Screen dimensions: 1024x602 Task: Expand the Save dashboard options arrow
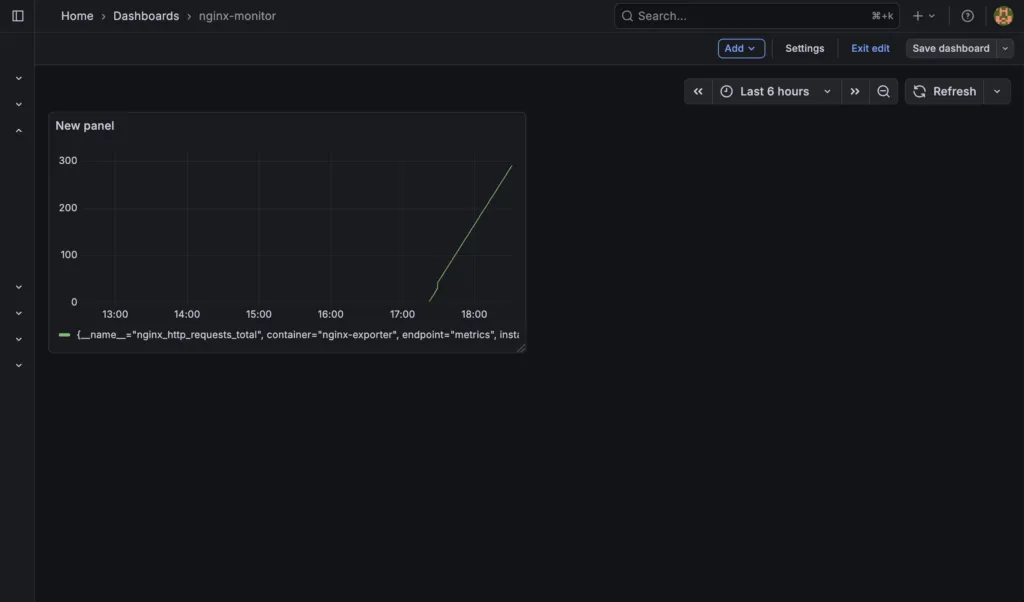pyautogui.click(x=1005, y=48)
